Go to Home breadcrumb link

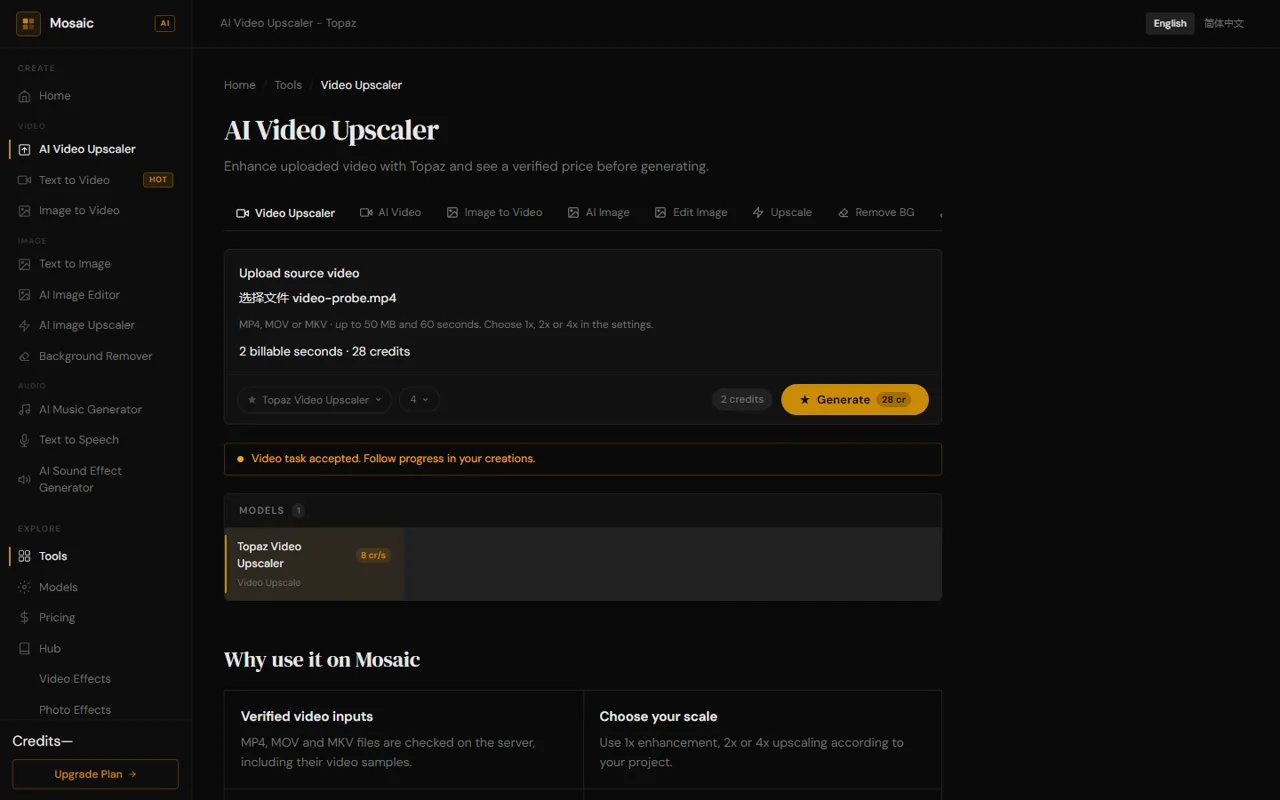coord(240,85)
